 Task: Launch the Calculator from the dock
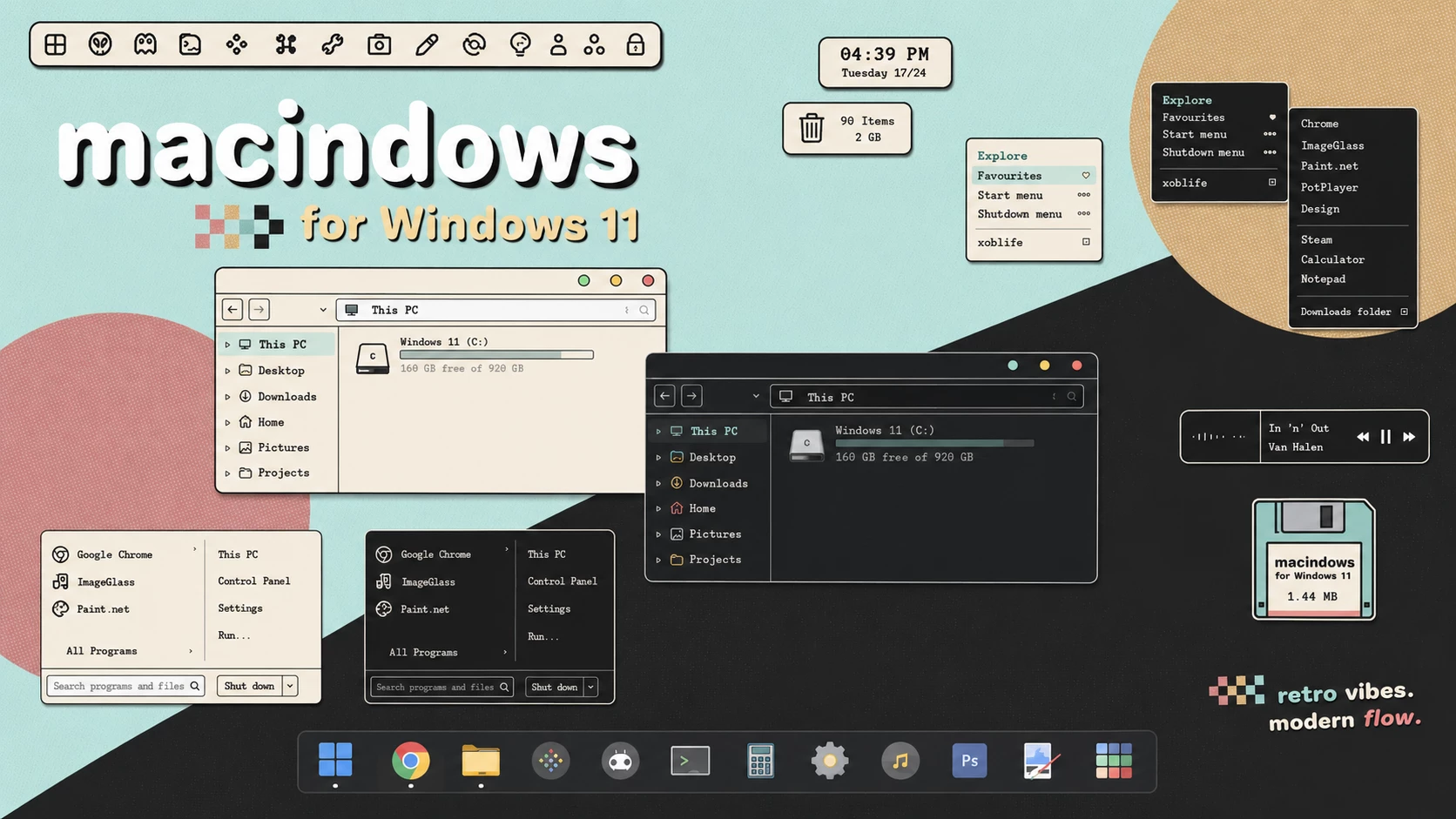760,761
